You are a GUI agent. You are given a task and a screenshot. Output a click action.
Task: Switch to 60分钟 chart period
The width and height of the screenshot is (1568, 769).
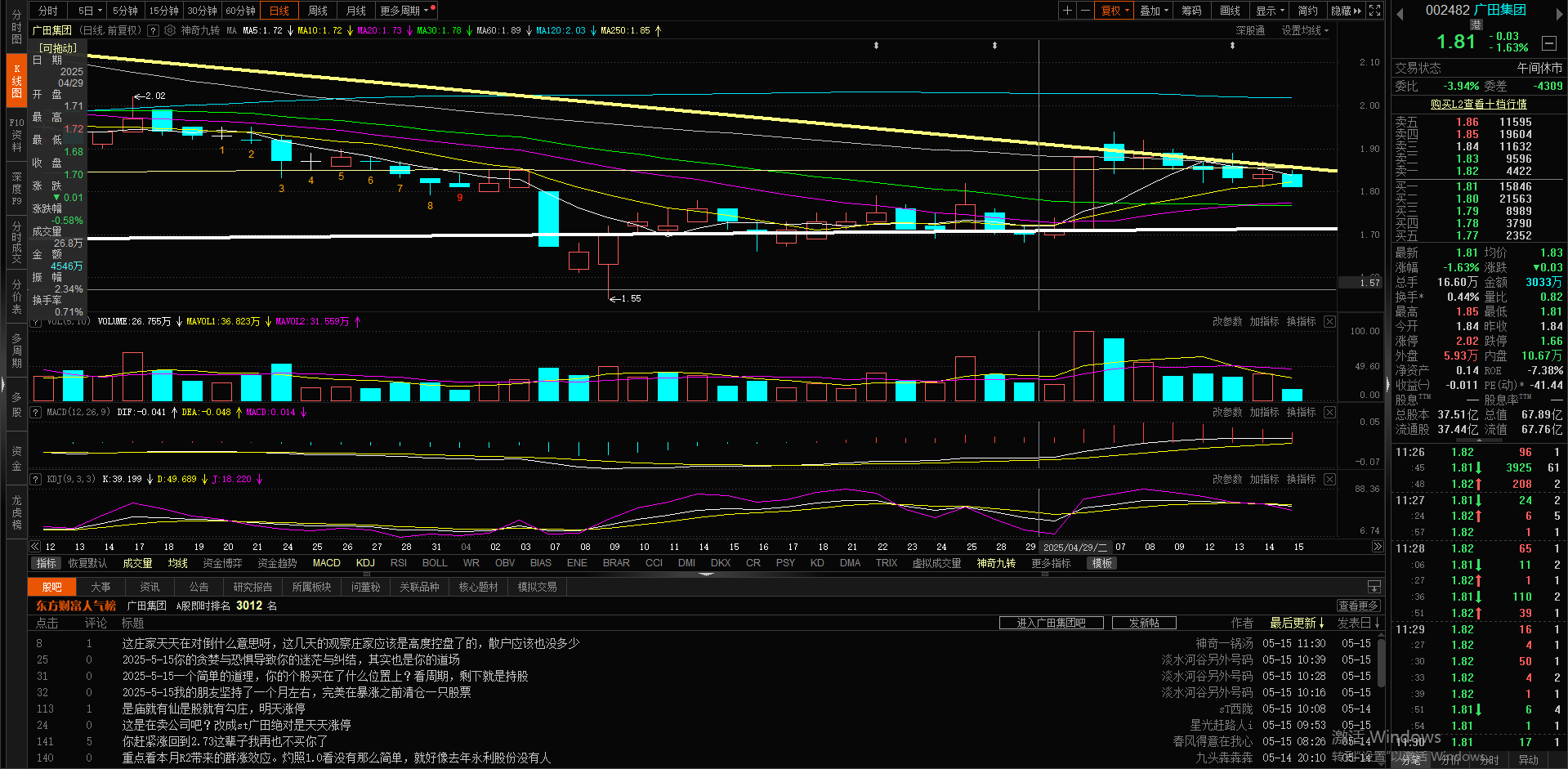tap(241, 11)
